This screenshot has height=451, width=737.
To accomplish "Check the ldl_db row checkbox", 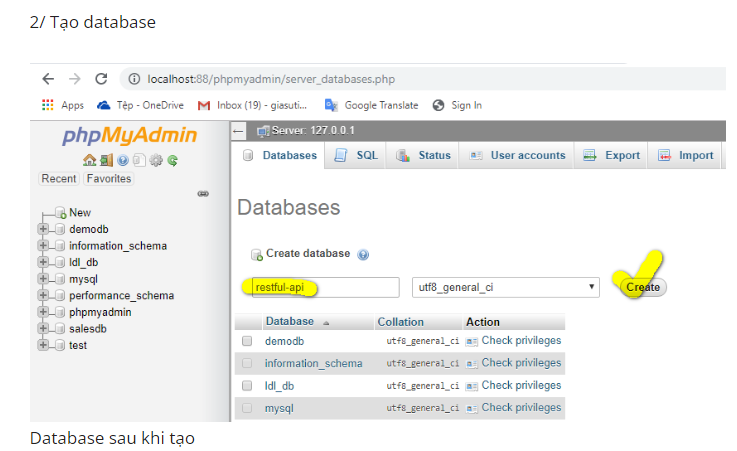I will [x=247, y=386].
